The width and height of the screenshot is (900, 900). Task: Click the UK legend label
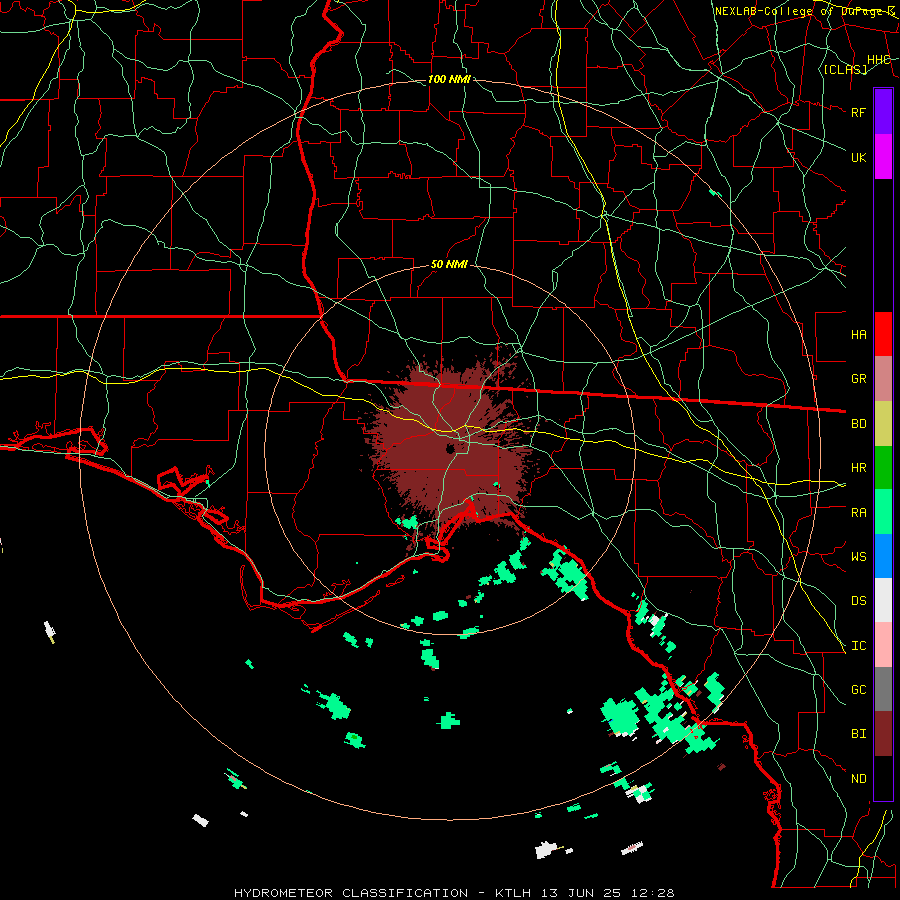click(x=858, y=157)
